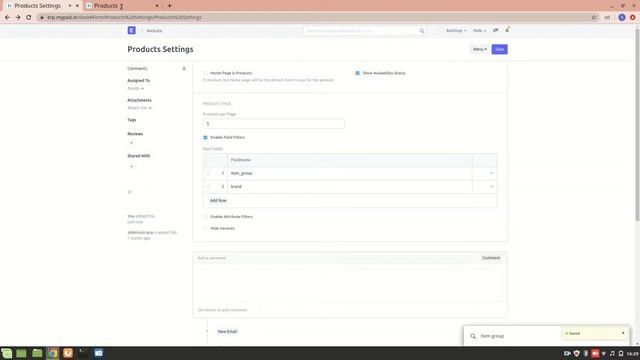The image size is (640, 360).
Task: Open the Help dropdown
Action: (x=479, y=31)
